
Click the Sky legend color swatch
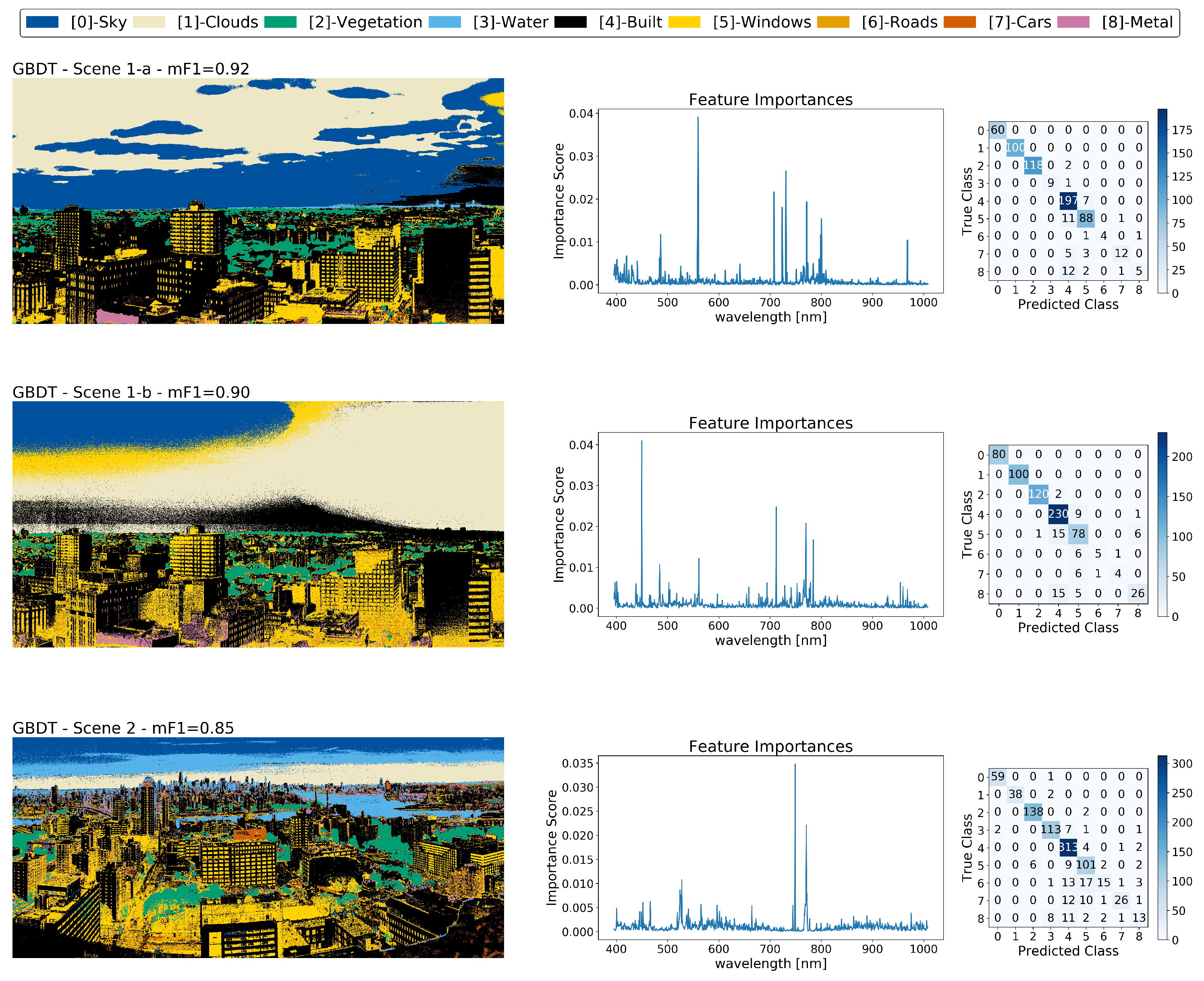42,22
